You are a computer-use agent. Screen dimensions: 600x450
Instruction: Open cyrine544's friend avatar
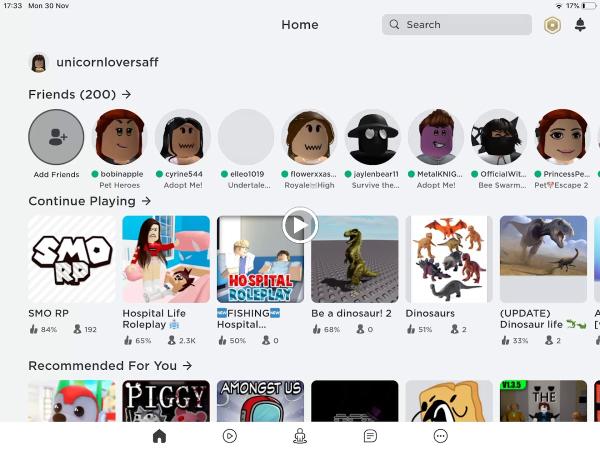tap(183, 137)
